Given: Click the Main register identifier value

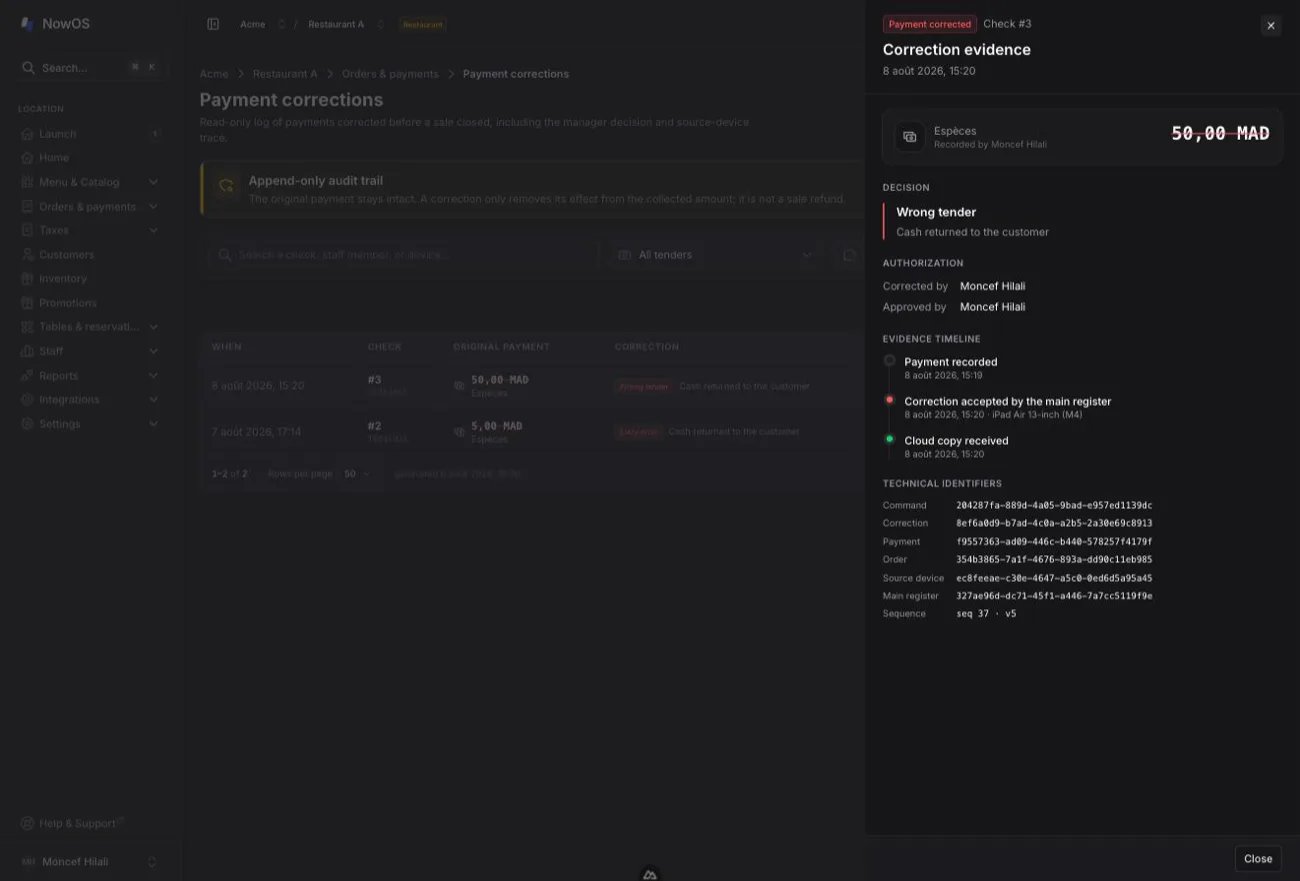Looking at the screenshot, I should 1054,596.
